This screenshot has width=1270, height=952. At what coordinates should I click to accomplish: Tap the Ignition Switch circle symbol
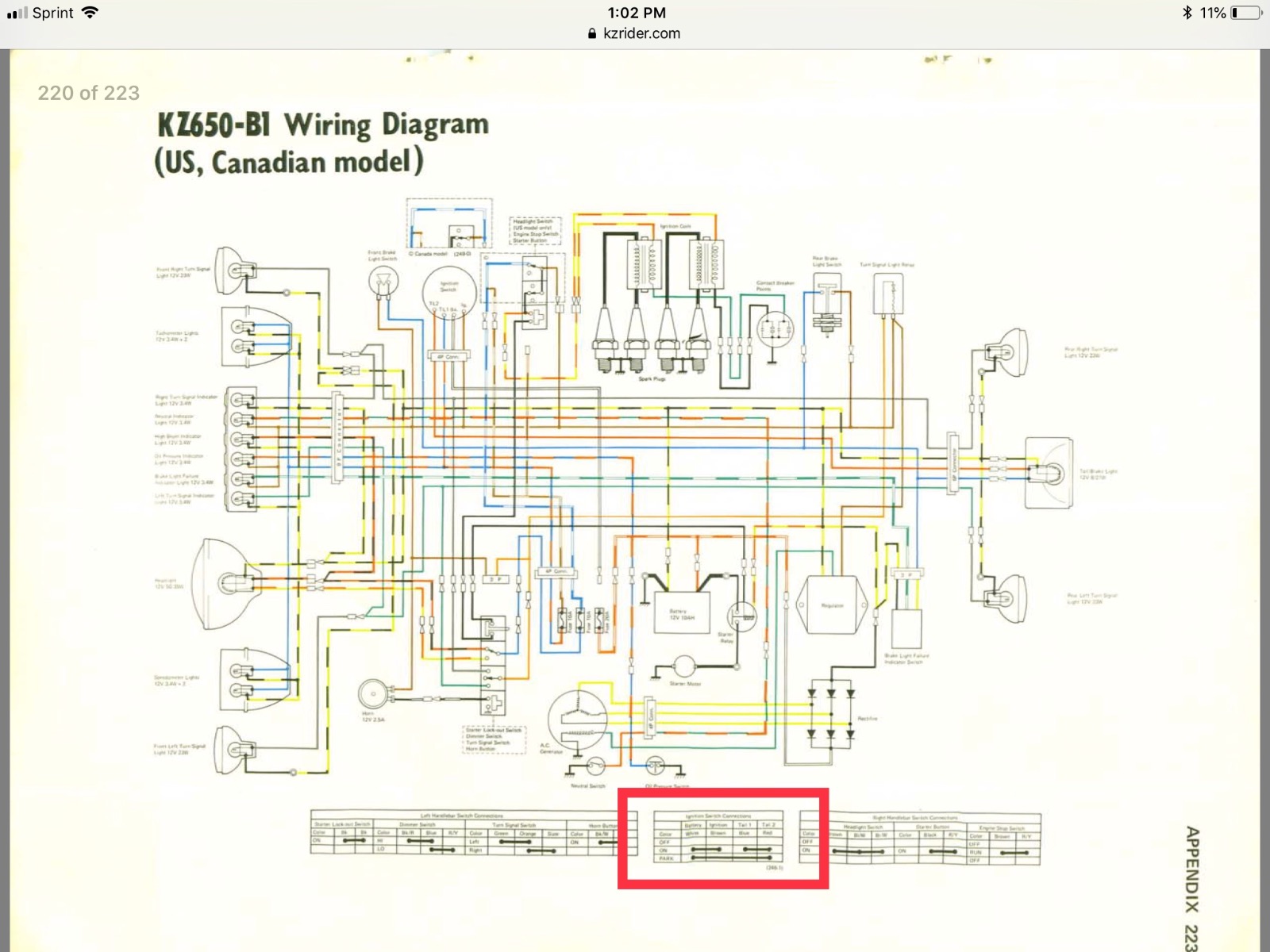click(448, 290)
